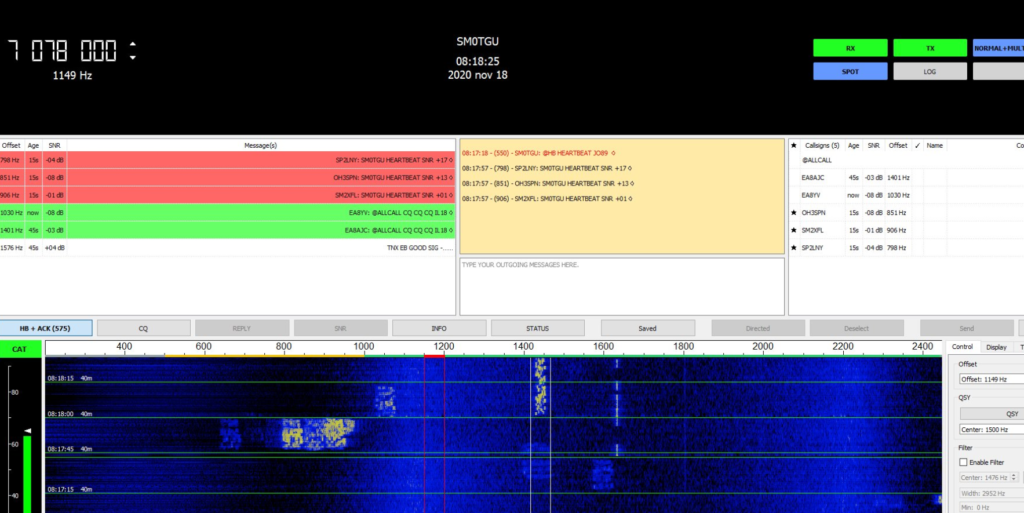
Task: Click the green CAT status indicator
Action: (20, 349)
